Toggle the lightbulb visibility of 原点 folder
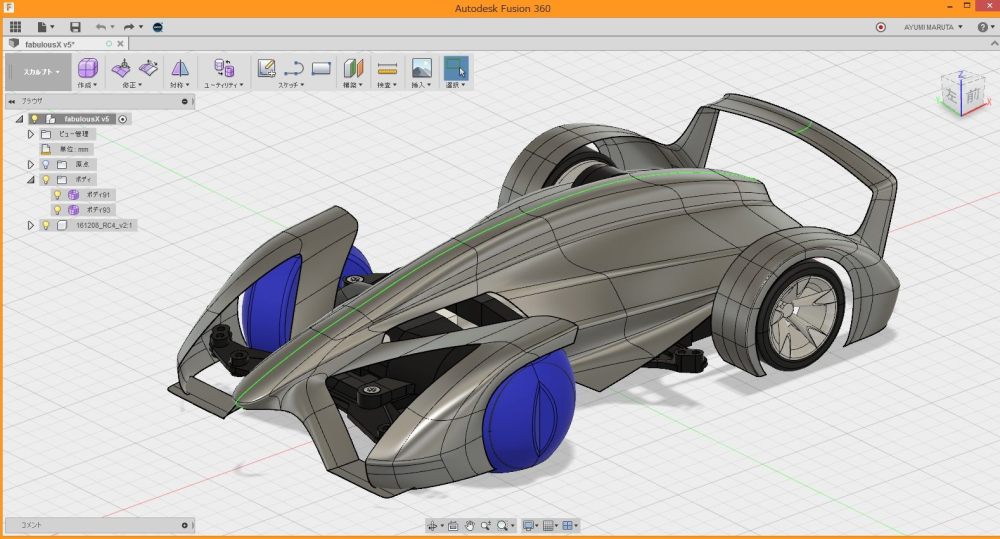The height and width of the screenshot is (539, 1000). 45,164
